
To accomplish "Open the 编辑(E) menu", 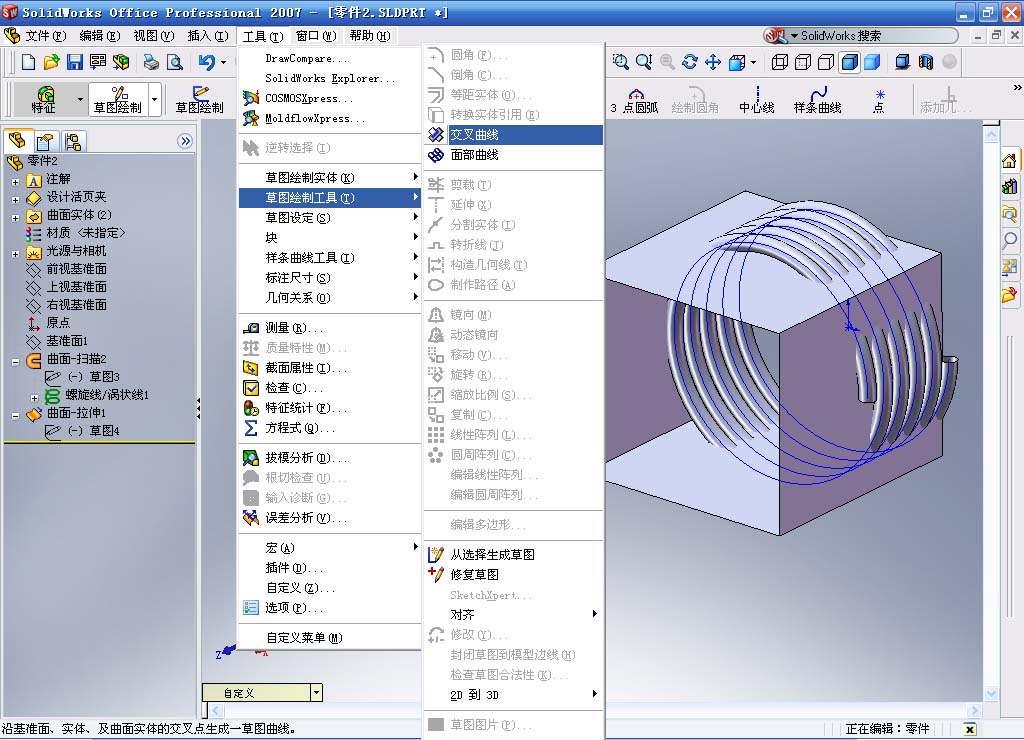I will pyautogui.click(x=99, y=36).
